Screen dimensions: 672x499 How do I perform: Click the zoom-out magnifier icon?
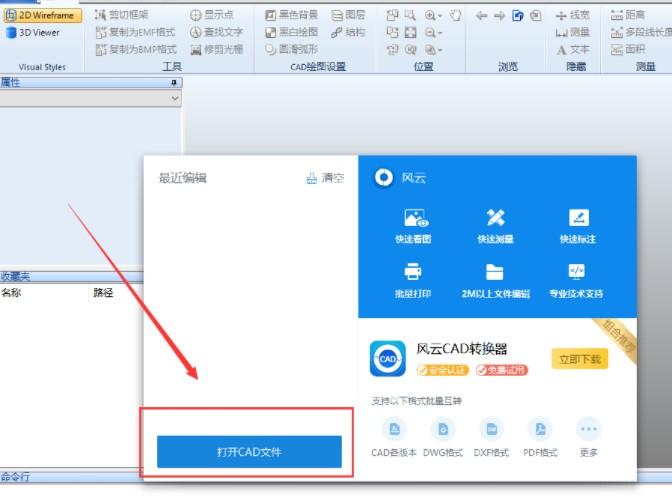tap(430, 33)
